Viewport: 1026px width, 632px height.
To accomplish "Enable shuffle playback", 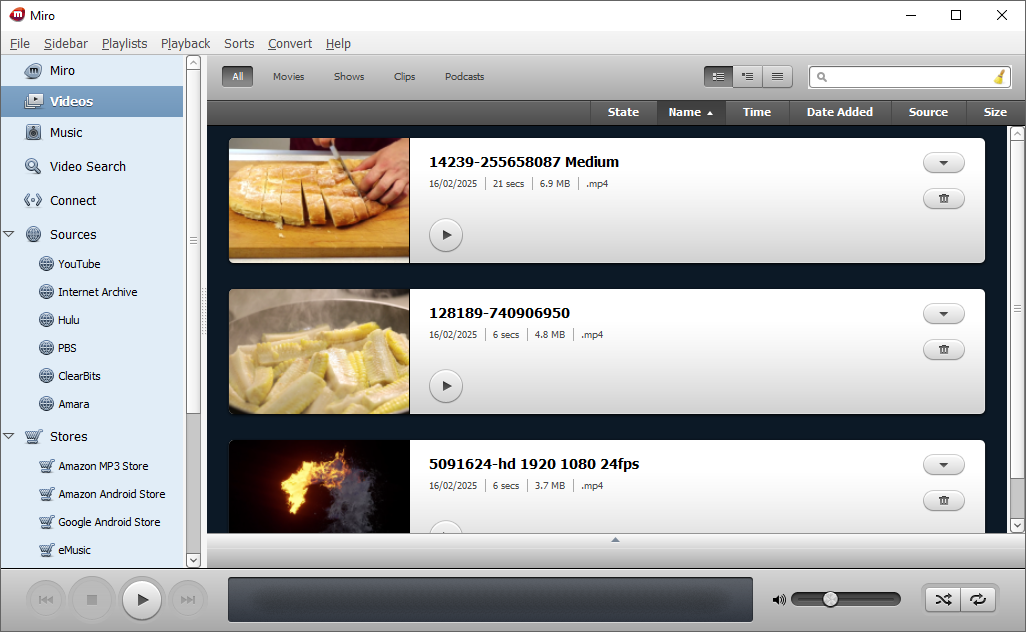I will click(941, 599).
